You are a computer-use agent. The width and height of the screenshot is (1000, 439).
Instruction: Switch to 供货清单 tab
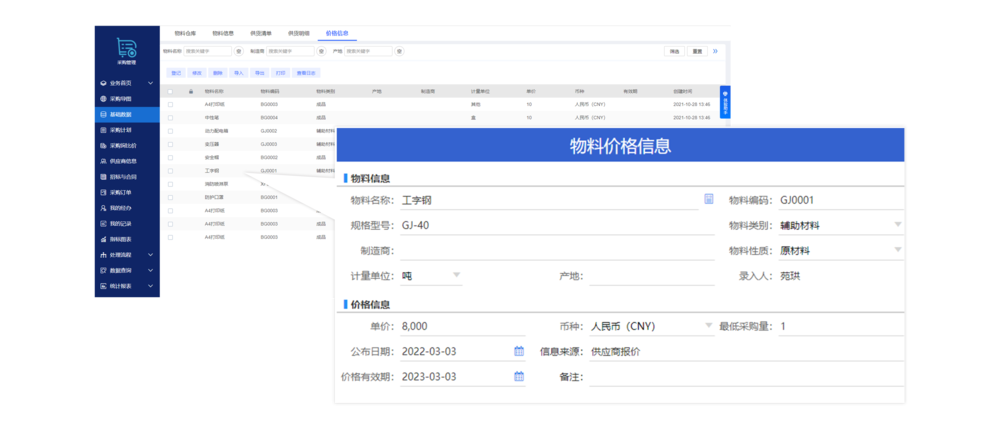[x=261, y=33]
